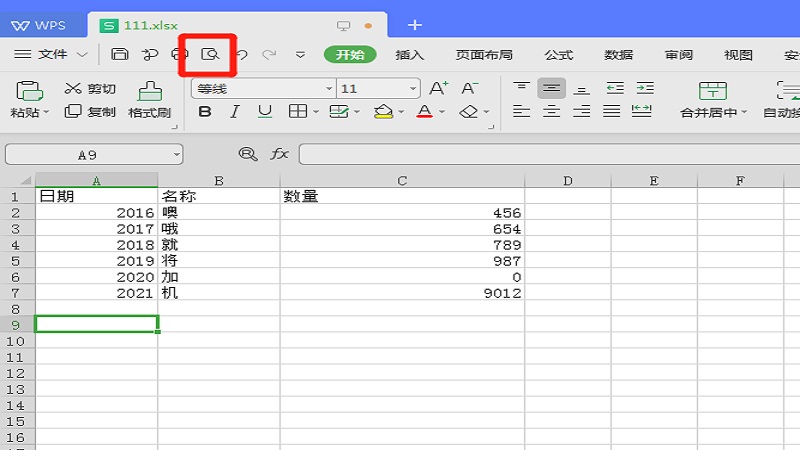Image resolution: width=800 pixels, height=450 pixels.
Task: Increase font size with A+ icon
Action: click(439, 88)
